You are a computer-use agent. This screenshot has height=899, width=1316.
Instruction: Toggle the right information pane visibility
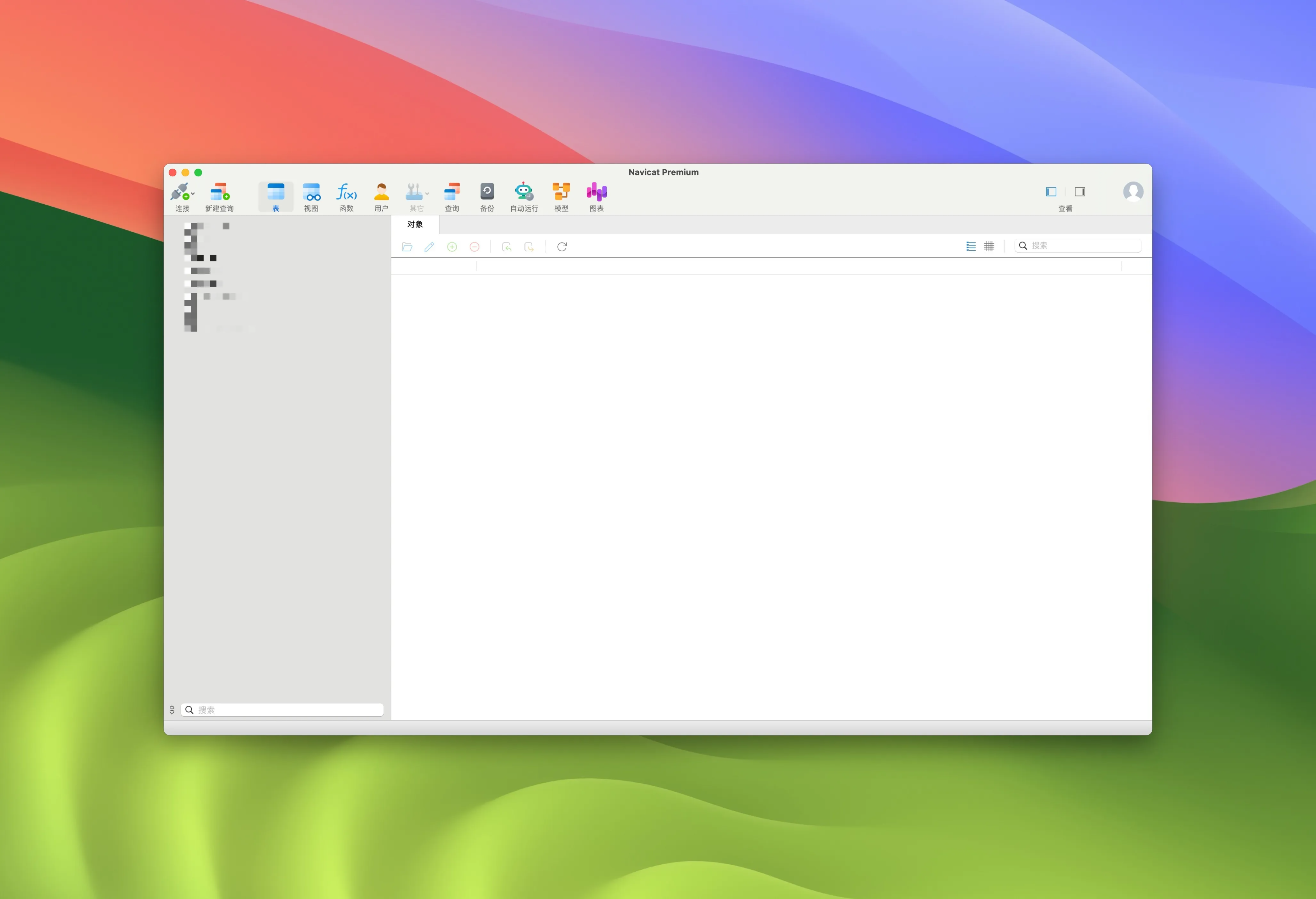point(1079,192)
